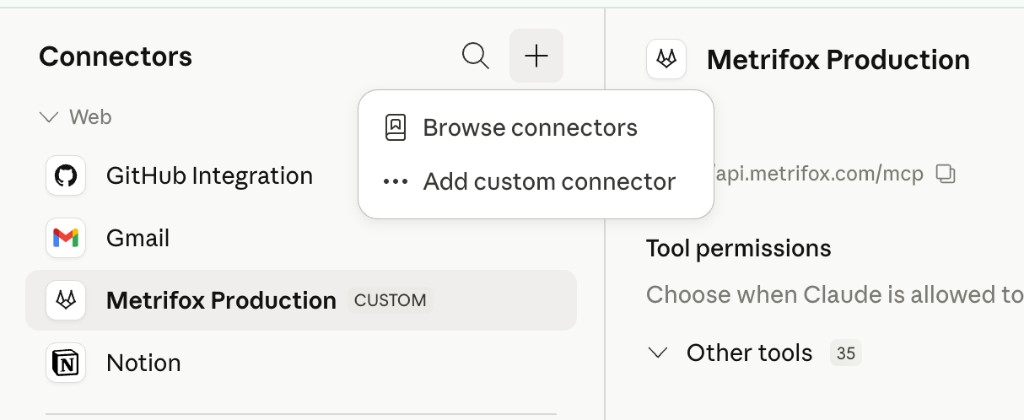The image size is (1024, 420).
Task: Click the three-dots Add custom connector icon
Action: tap(395, 182)
